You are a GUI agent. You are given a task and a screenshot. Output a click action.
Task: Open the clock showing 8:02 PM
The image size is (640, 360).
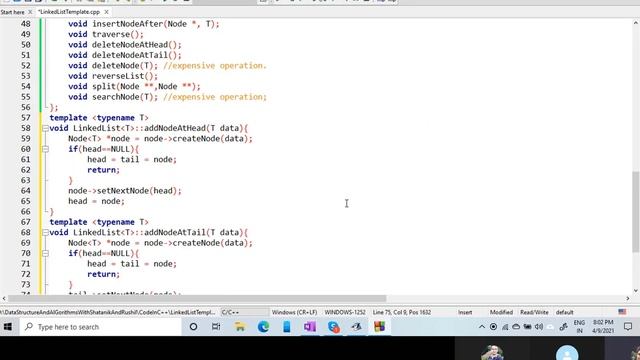click(x=603, y=327)
